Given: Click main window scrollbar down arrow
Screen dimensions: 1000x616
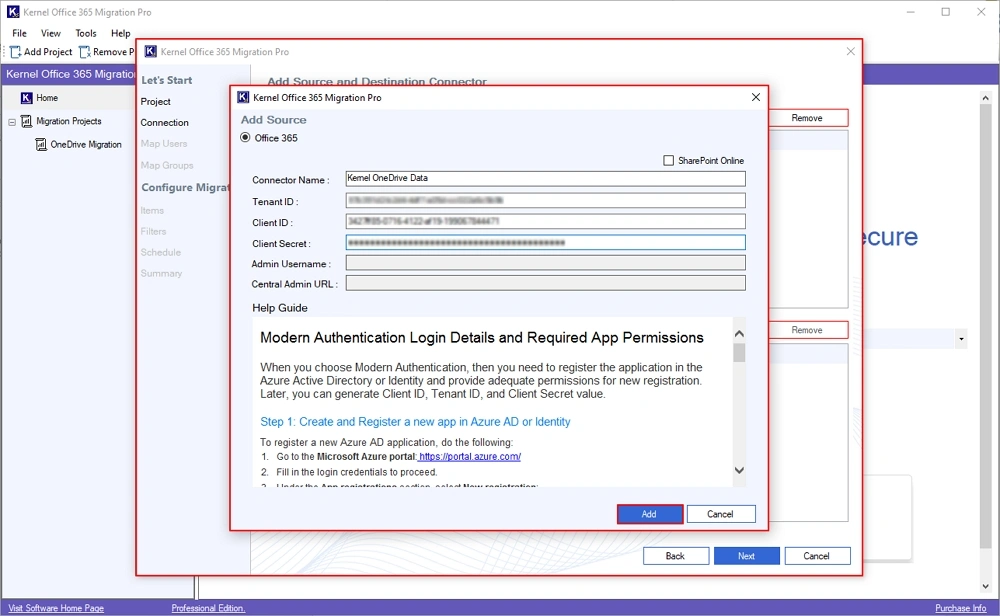Looking at the screenshot, I should pyautogui.click(x=986, y=587).
